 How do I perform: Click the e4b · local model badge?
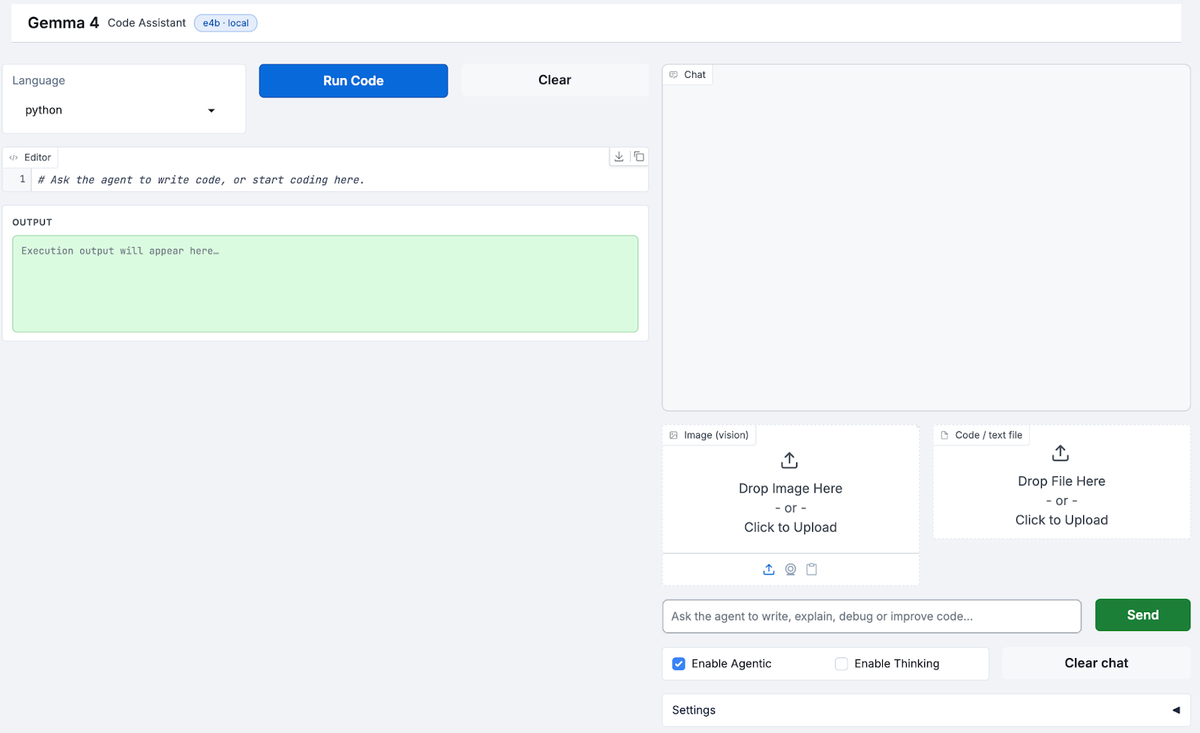[225, 23]
